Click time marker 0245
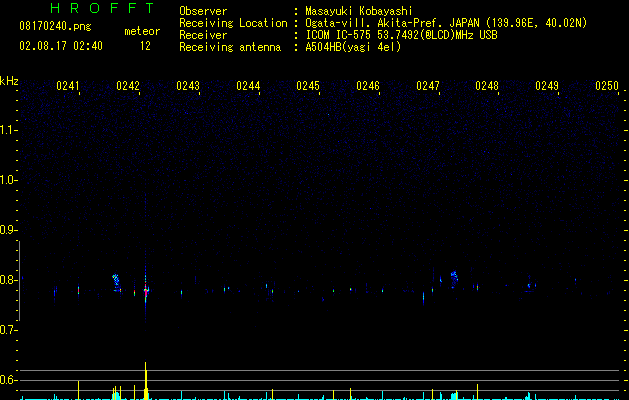 [308, 86]
